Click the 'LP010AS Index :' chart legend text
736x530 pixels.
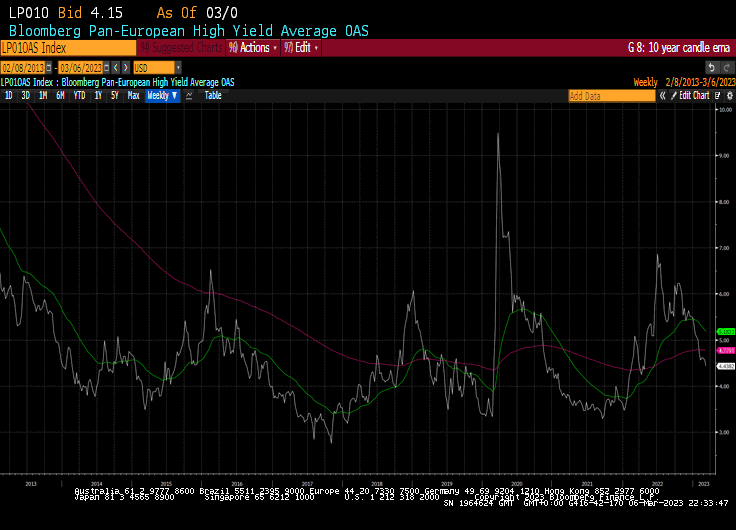point(30,83)
